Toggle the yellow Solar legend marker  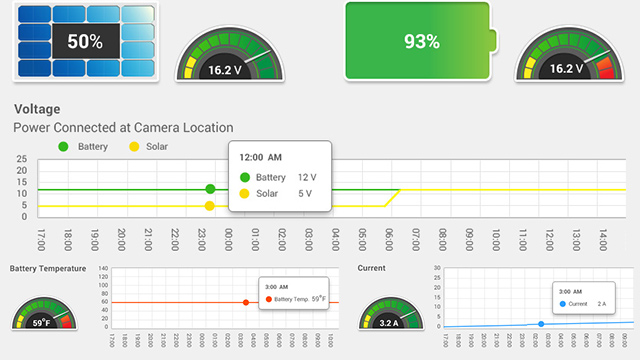pyautogui.click(x=134, y=147)
